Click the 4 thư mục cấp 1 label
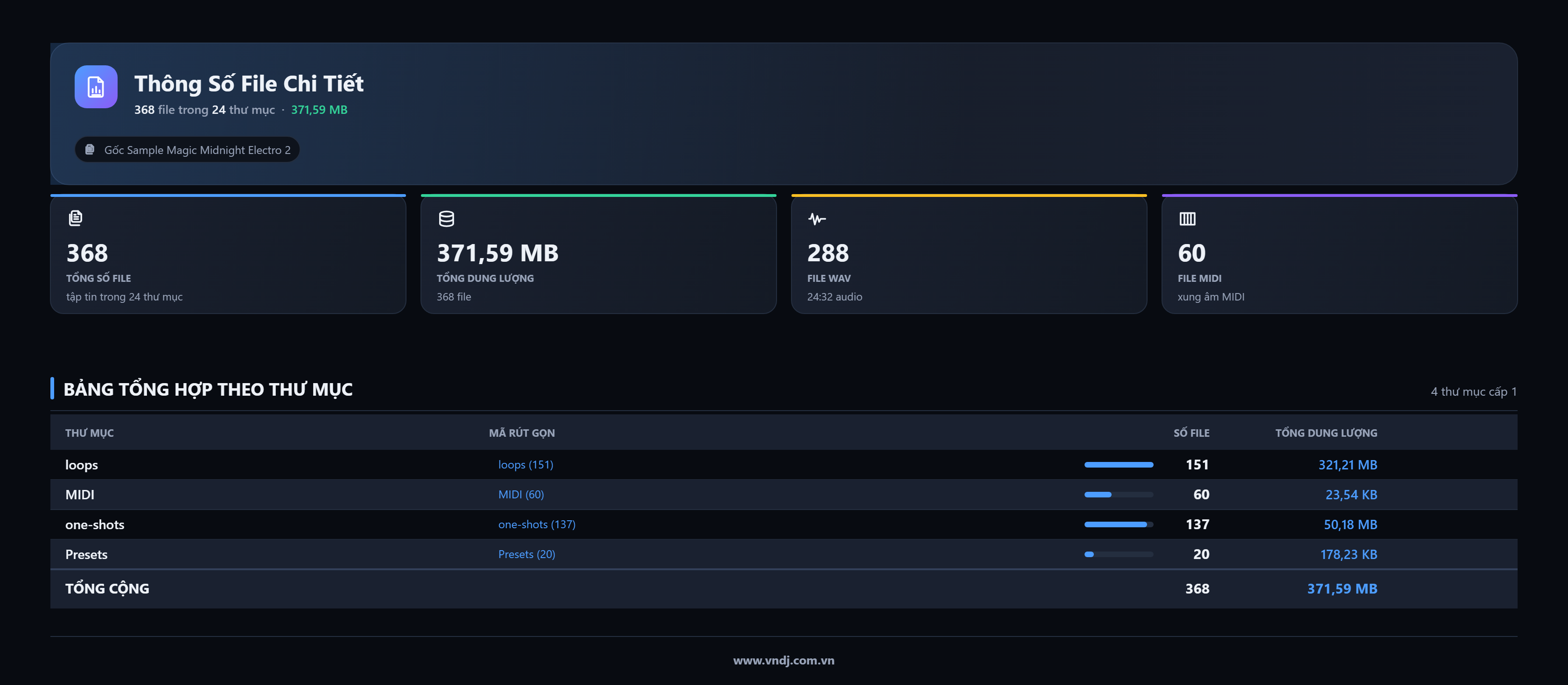 1473,391
